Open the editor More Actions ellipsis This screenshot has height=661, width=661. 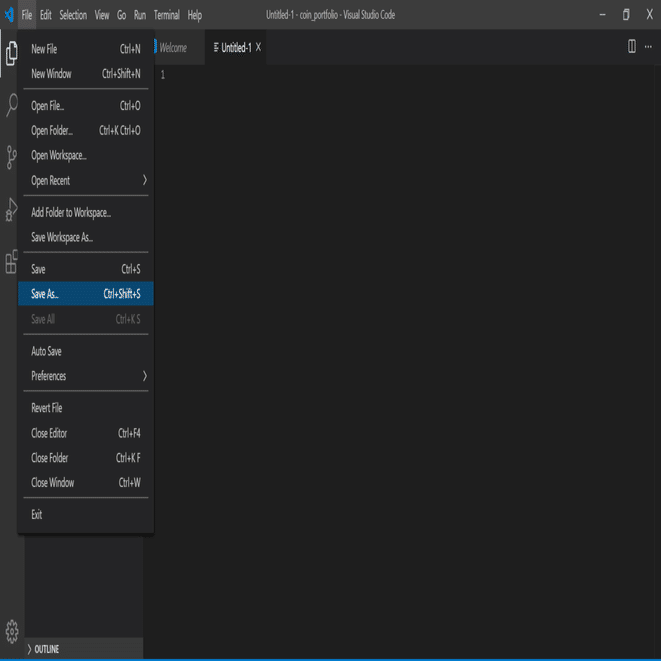648,46
